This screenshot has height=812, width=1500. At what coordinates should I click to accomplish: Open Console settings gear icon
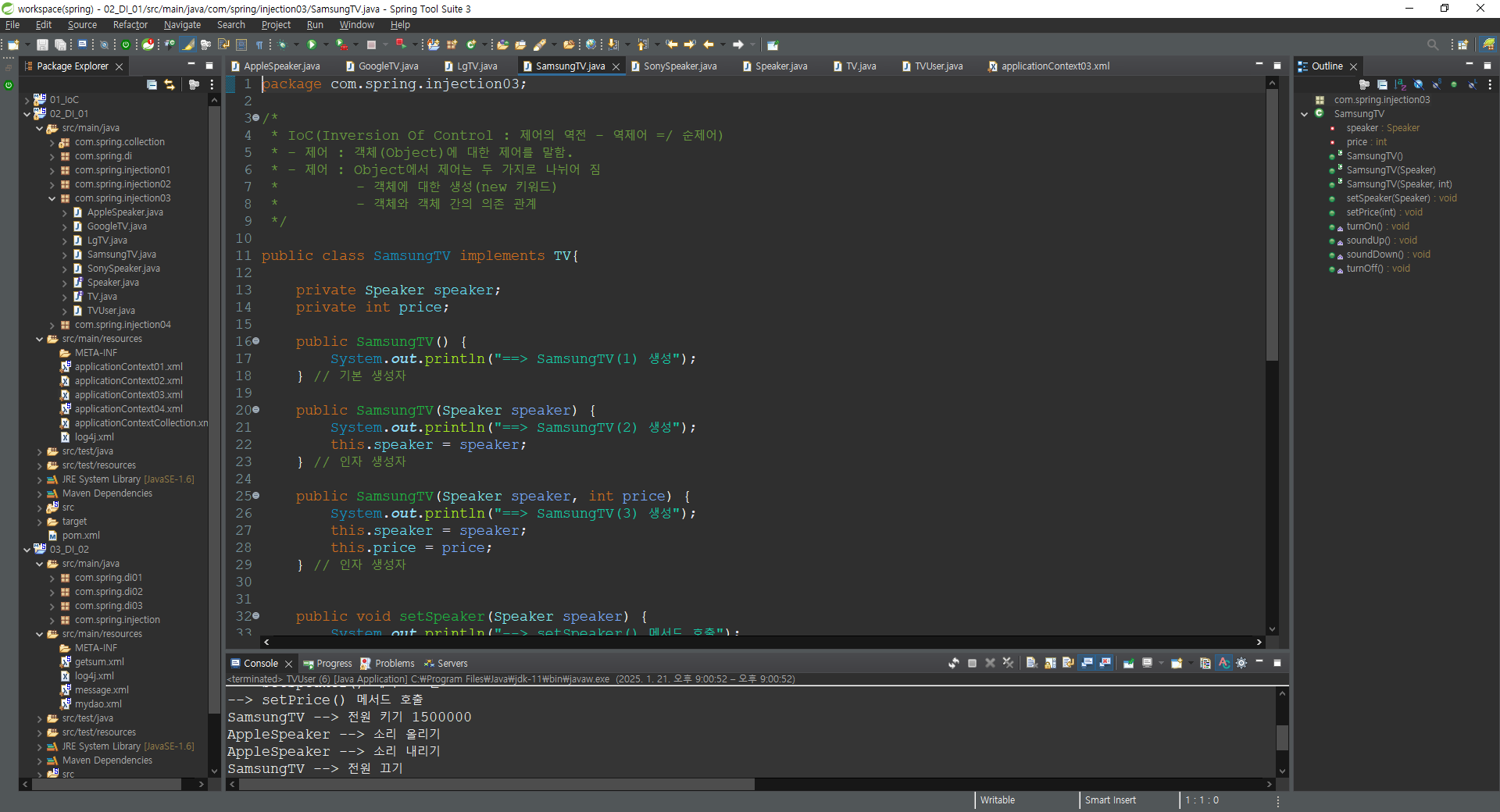pos(1241,663)
